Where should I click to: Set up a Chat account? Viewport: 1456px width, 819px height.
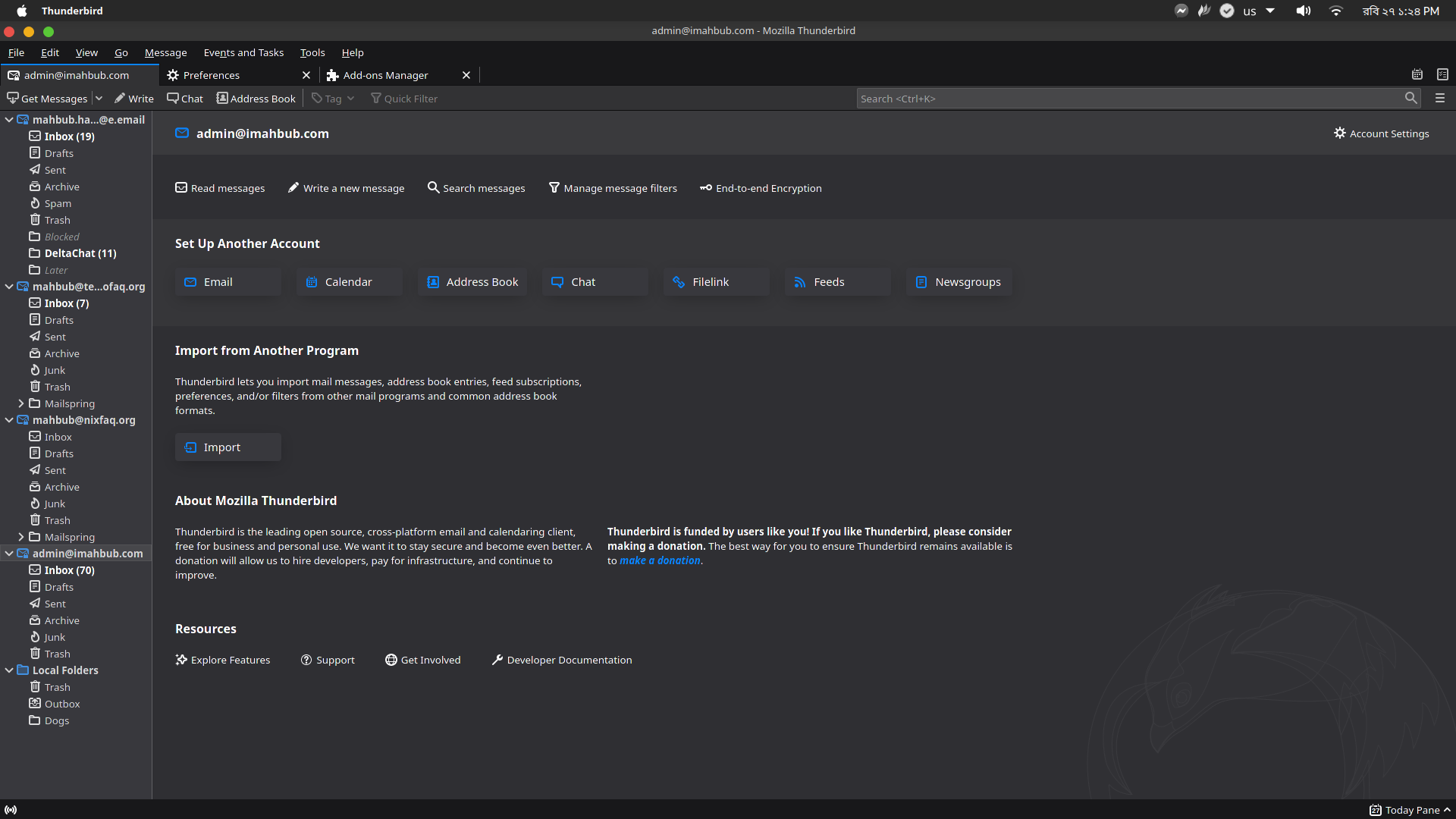tap(595, 282)
